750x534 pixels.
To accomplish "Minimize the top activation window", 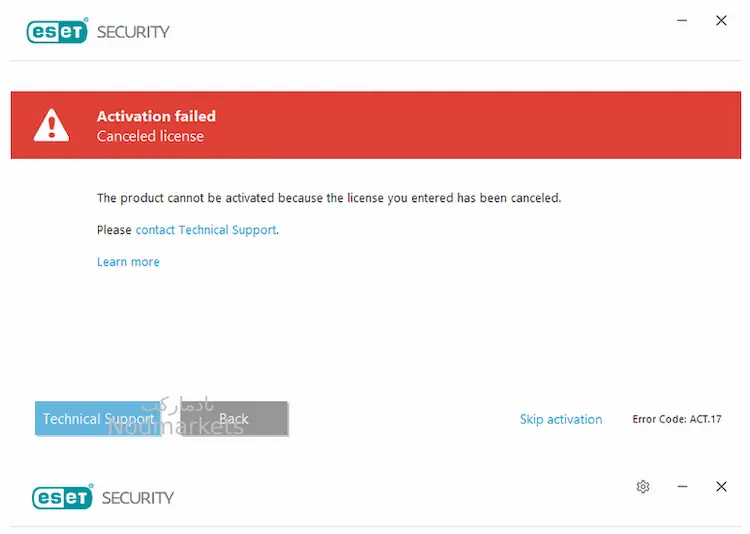I will 682,21.
